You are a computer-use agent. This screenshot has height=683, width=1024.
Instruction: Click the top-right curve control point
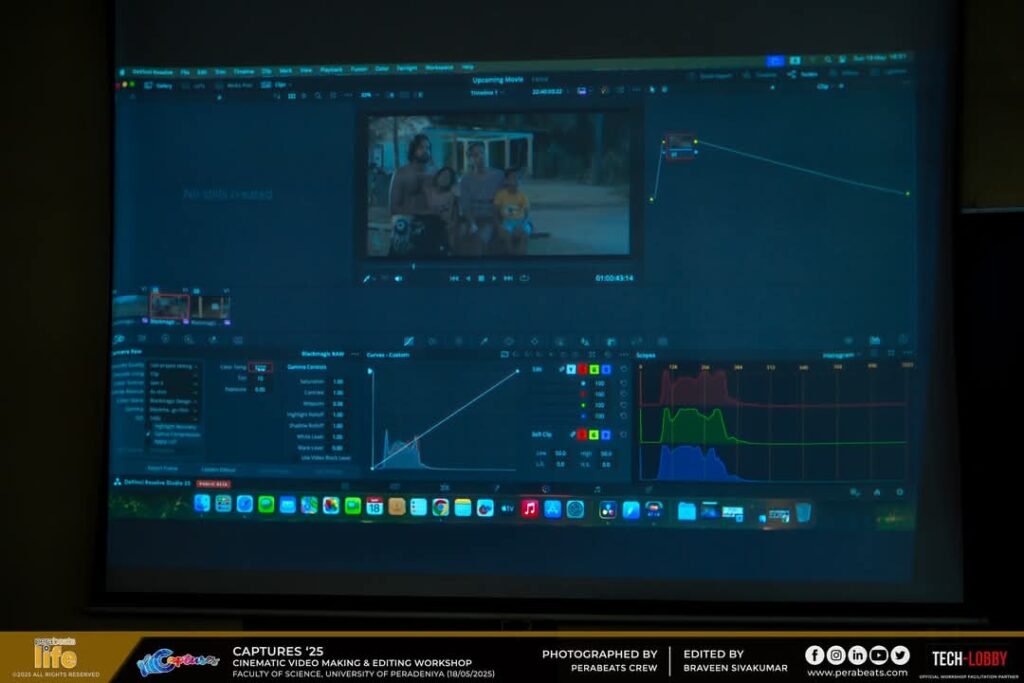(x=517, y=371)
